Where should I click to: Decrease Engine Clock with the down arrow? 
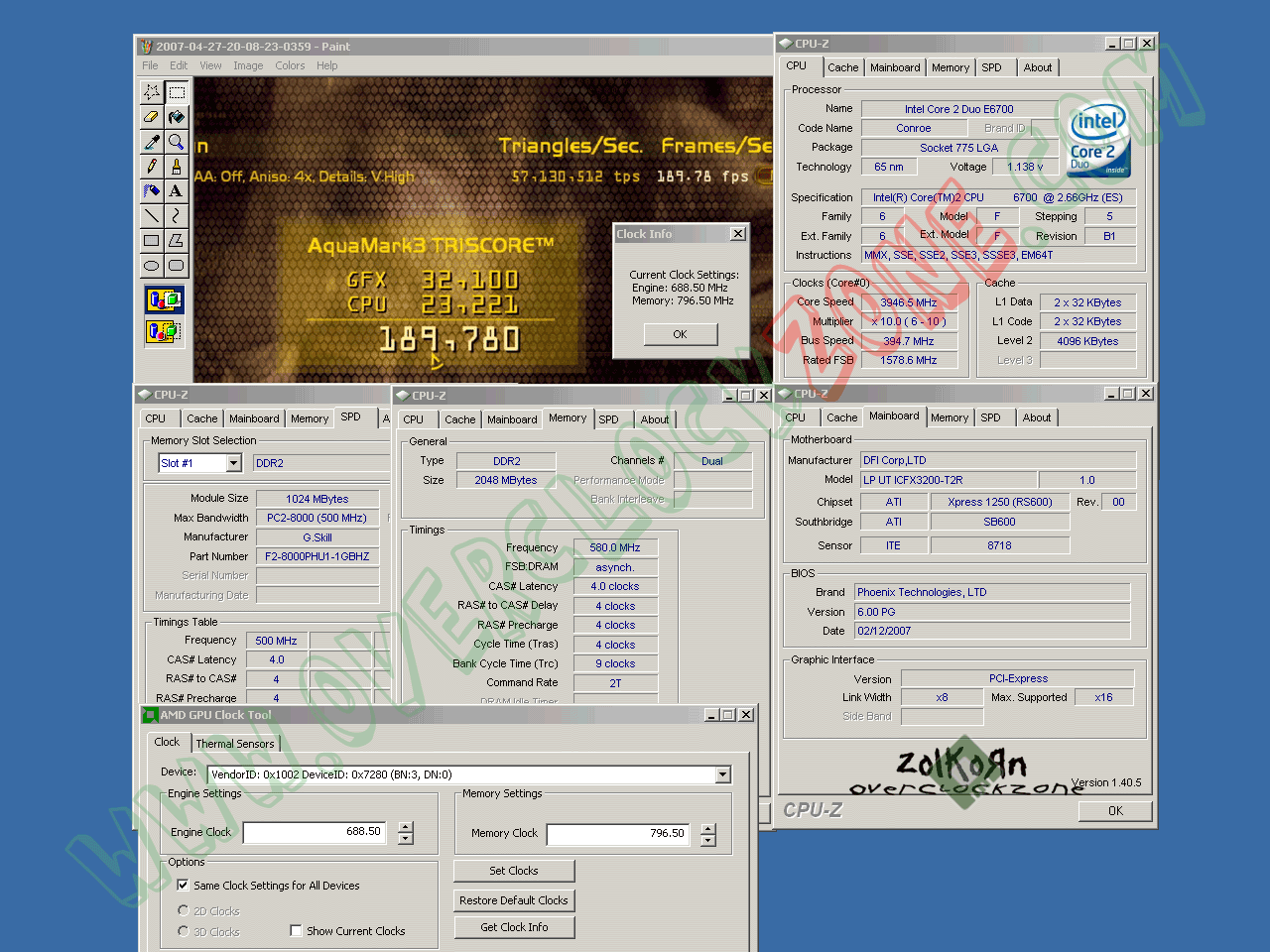[406, 839]
